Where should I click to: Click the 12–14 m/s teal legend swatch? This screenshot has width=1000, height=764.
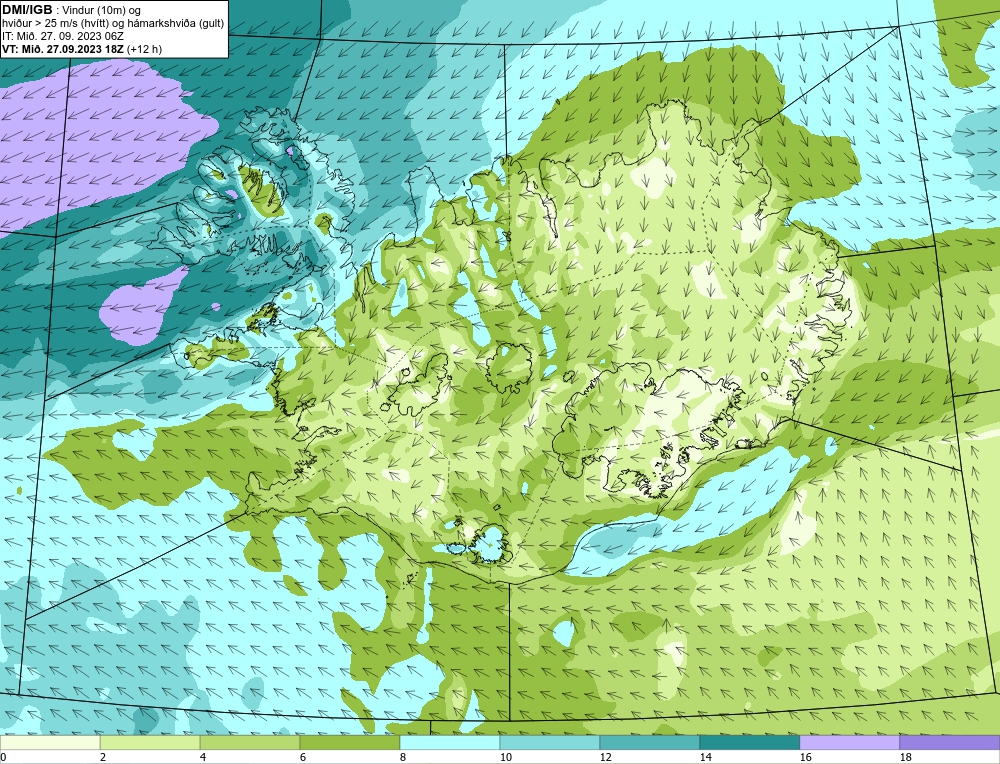pos(649,742)
